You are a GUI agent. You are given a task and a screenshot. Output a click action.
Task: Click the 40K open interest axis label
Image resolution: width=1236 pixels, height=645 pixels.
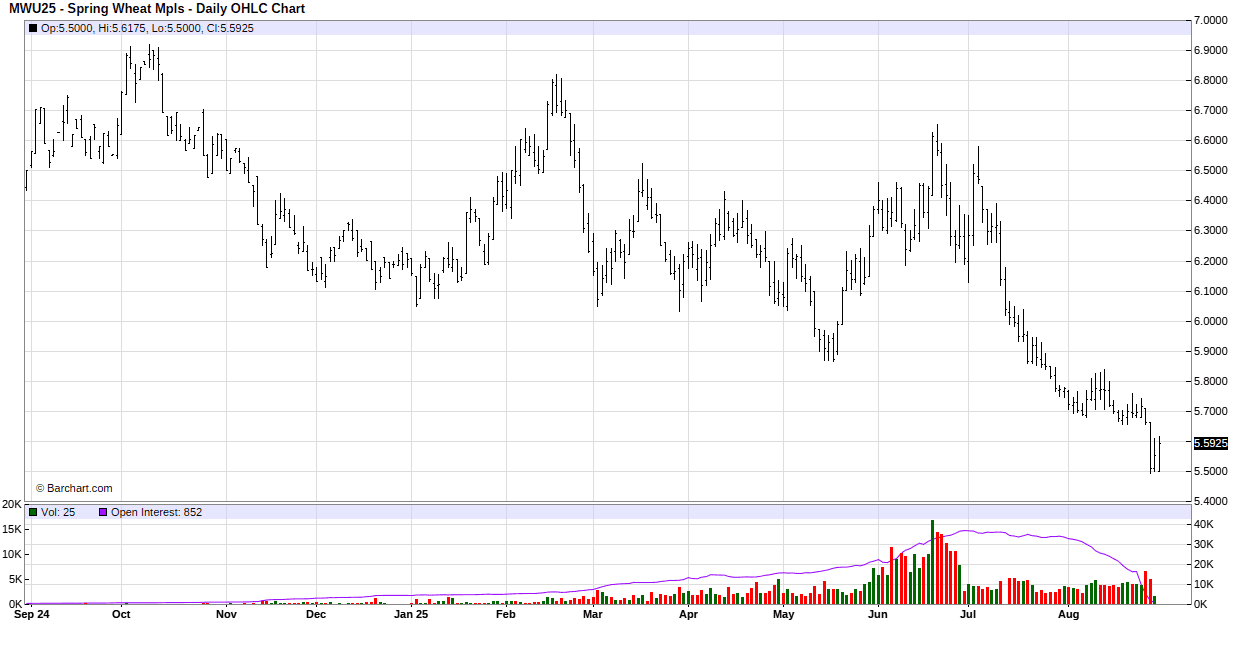point(1204,524)
